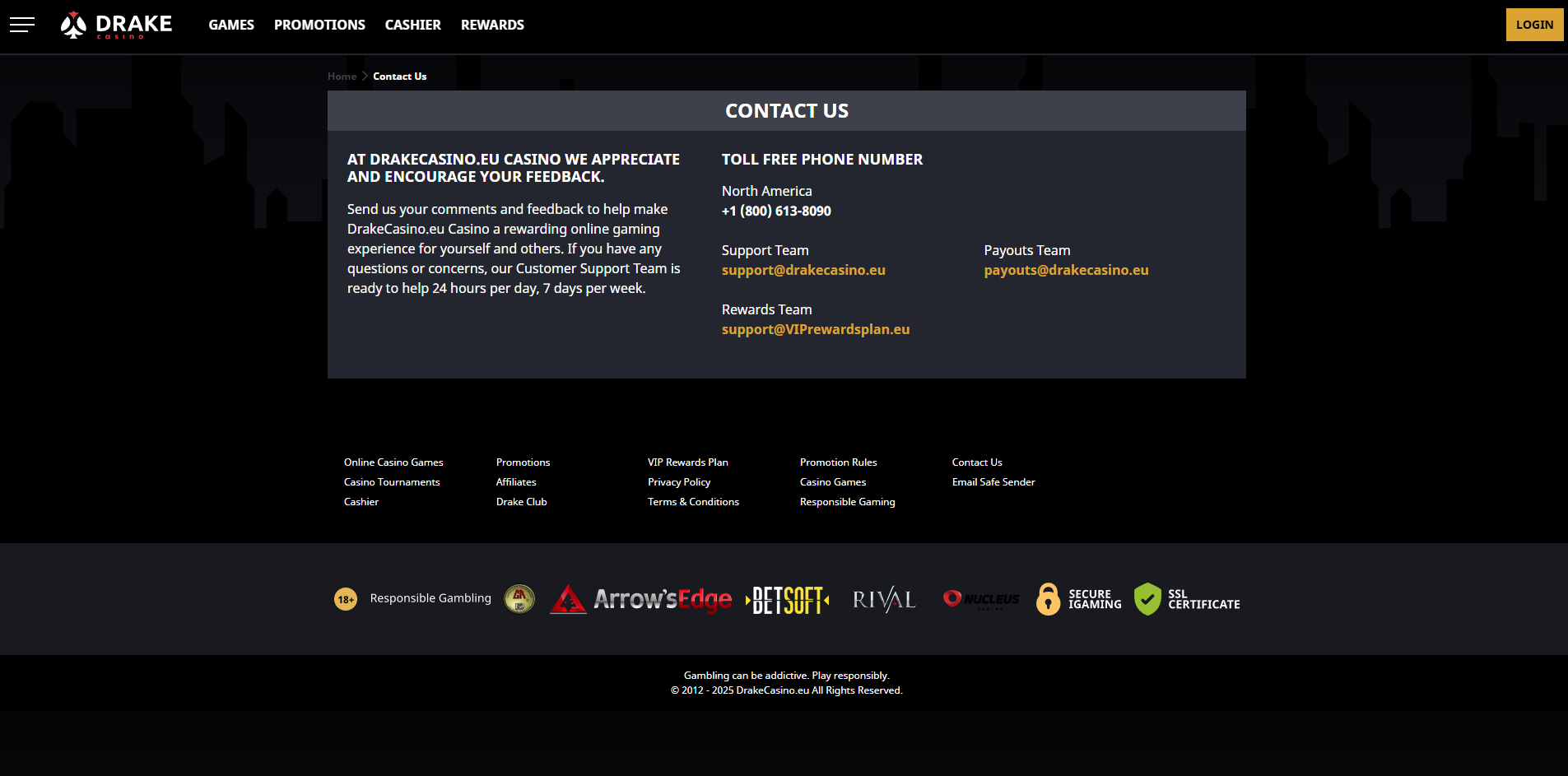1568x776 pixels.
Task: Click the phone number +1 (800) 613-8090
Action: (776, 211)
